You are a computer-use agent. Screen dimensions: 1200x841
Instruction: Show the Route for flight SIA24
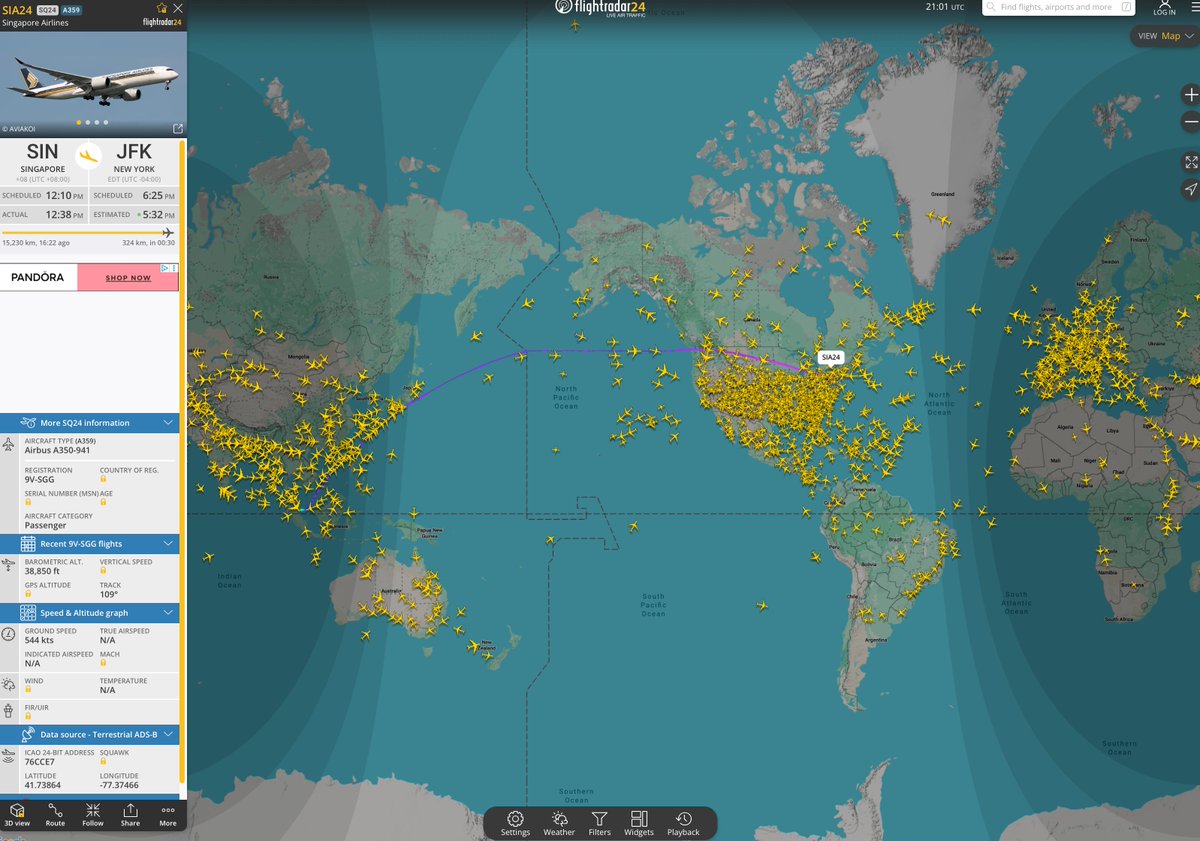click(55, 814)
